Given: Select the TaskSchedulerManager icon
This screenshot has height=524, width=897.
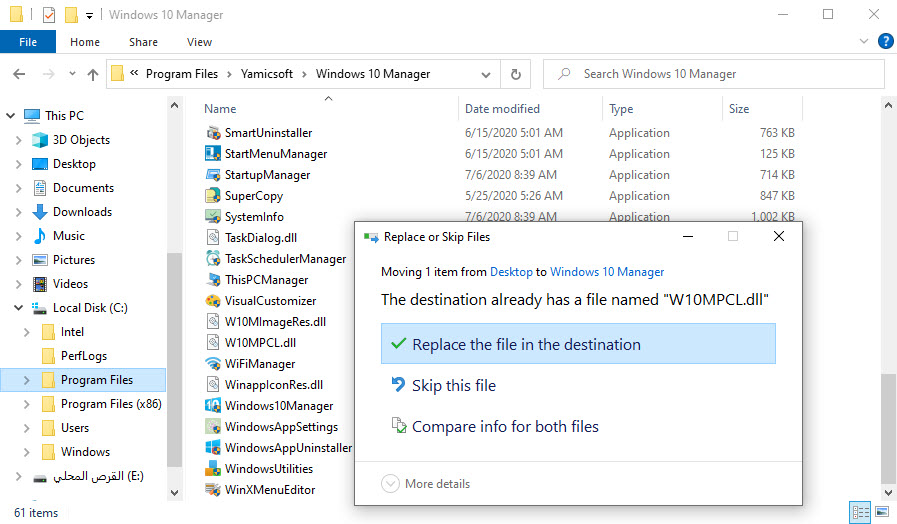Looking at the screenshot, I should (x=213, y=259).
